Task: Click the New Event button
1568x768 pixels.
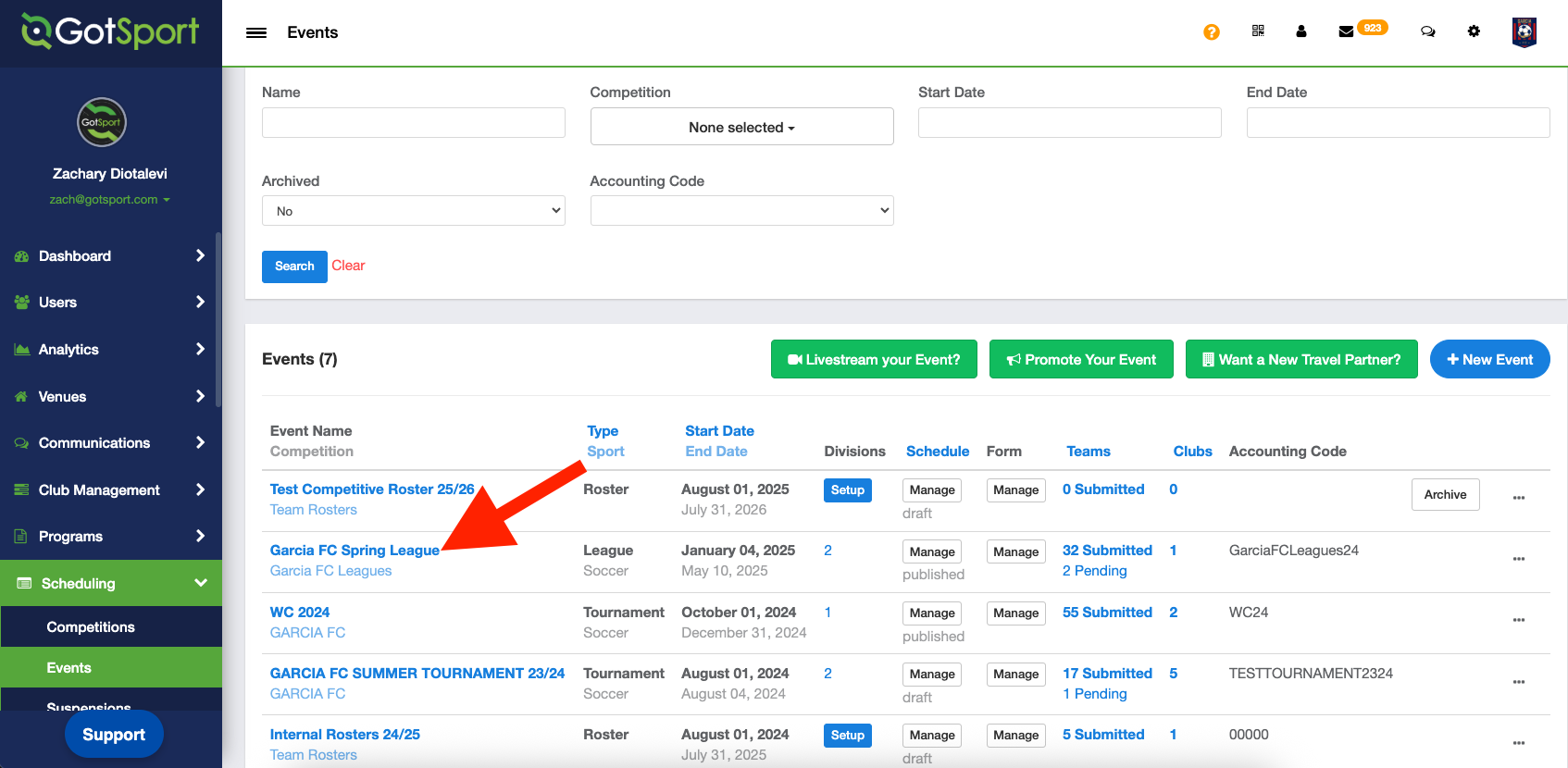Action: [1489, 359]
